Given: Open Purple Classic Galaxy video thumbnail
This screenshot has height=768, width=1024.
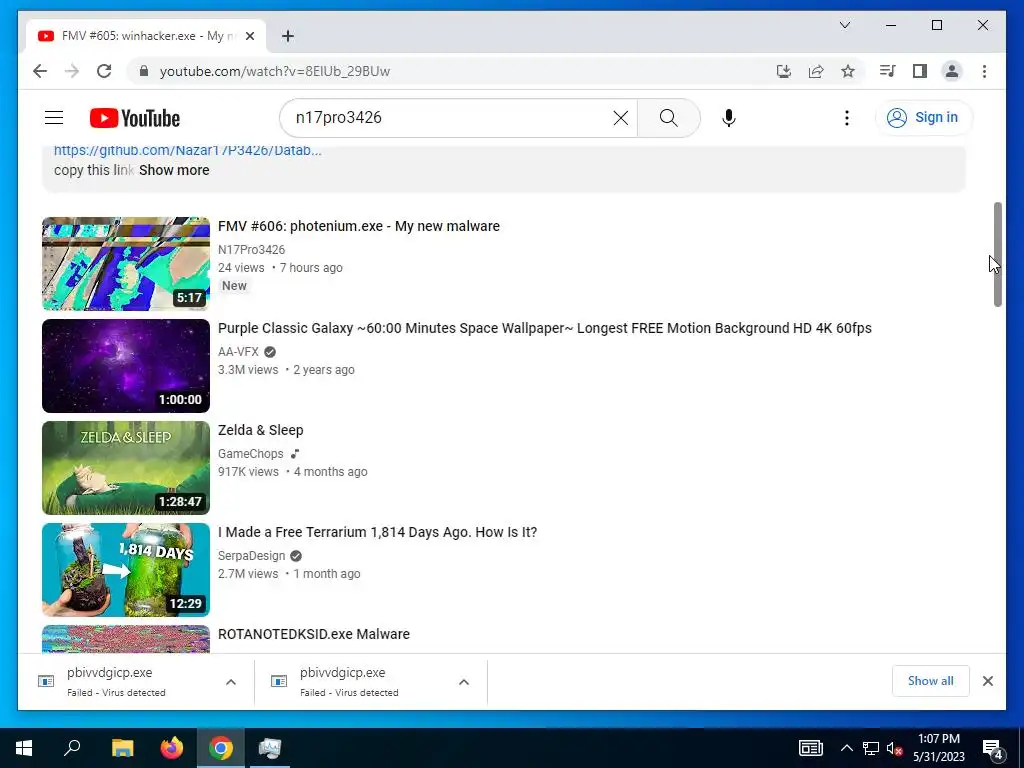Looking at the screenshot, I should (126, 366).
